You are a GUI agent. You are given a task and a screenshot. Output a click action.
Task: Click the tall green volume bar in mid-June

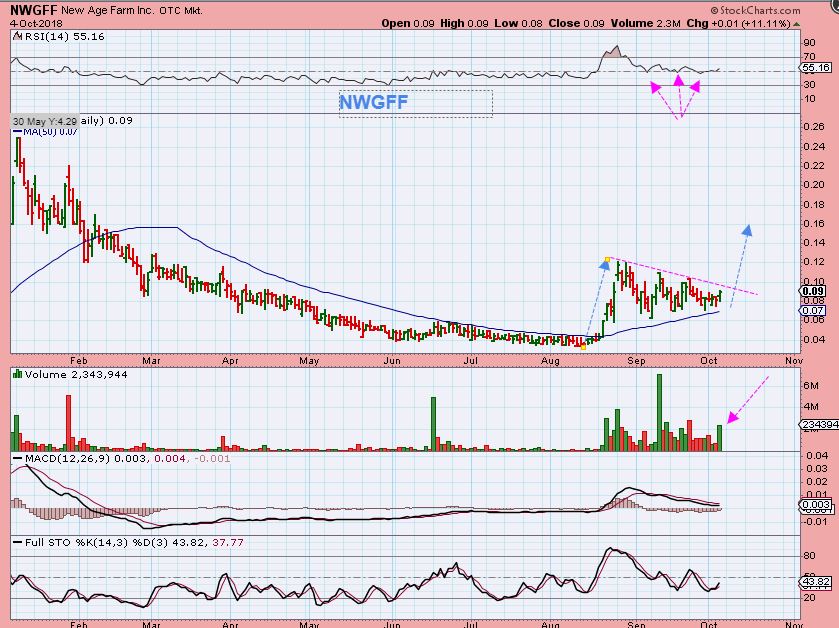(433, 424)
